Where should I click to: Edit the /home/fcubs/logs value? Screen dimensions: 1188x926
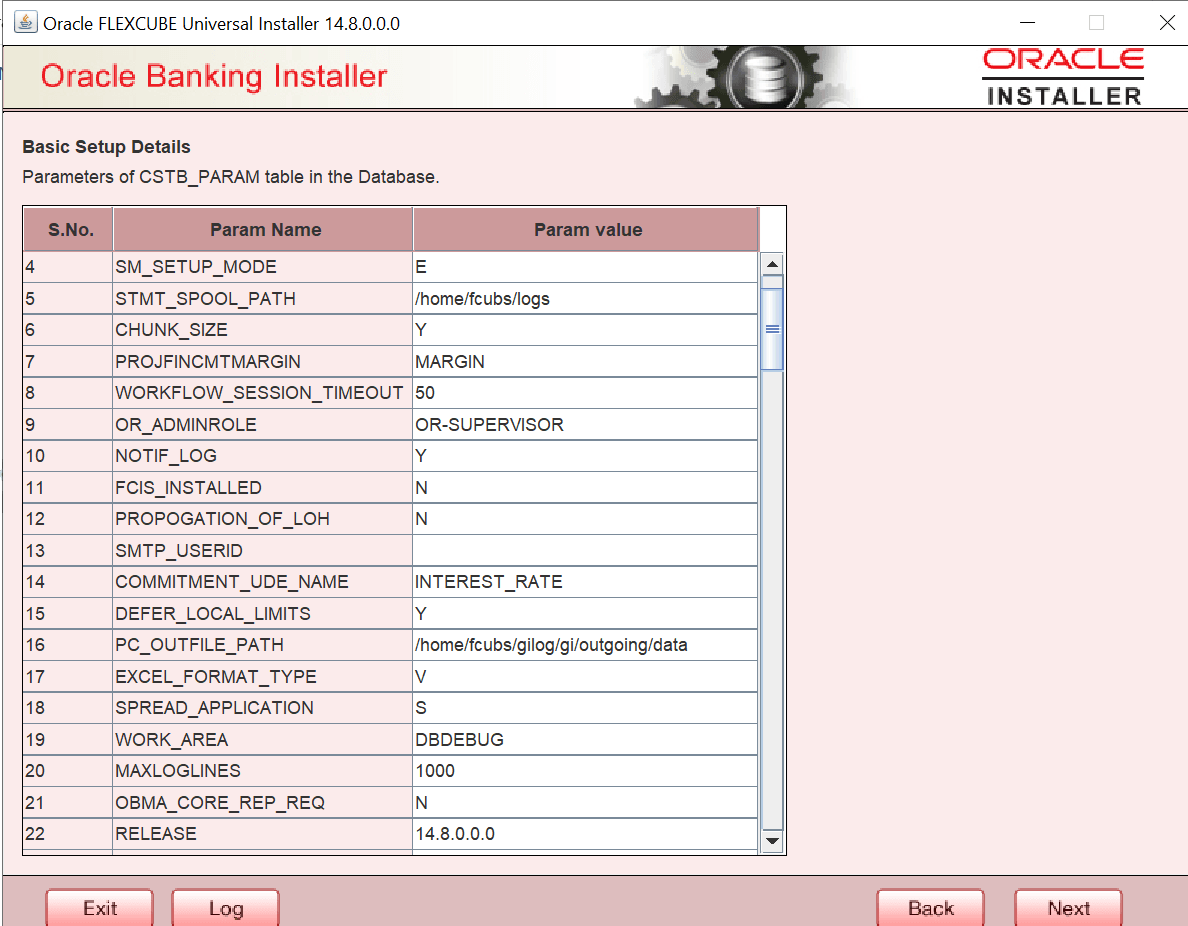tap(585, 299)
